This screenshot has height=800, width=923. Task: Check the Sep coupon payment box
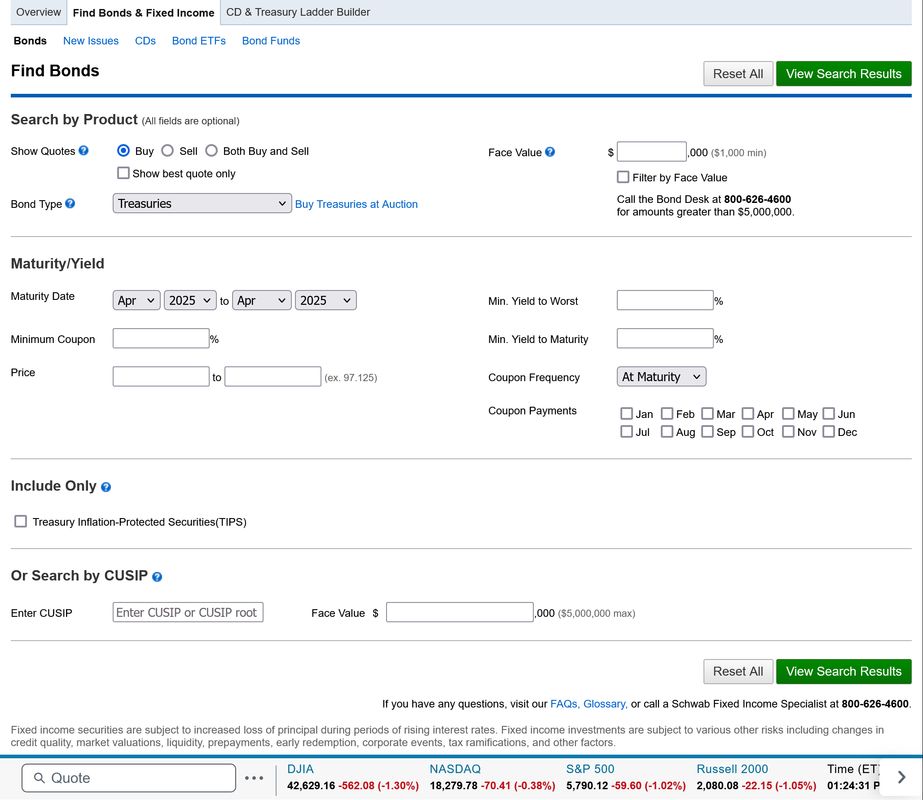click(708, 431)
